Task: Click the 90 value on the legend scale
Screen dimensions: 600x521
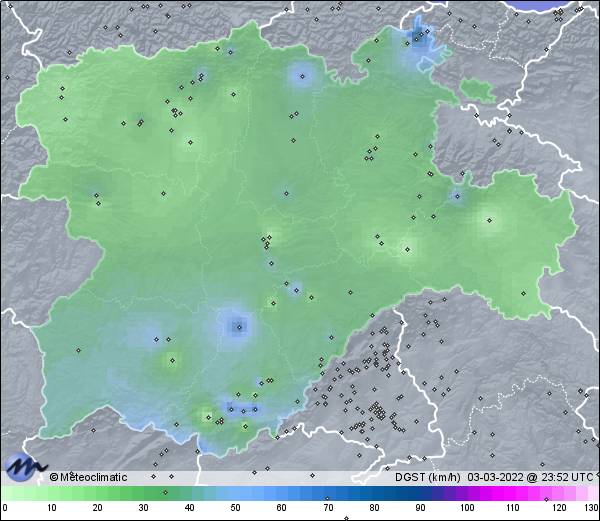Action: tap(420, 508)
